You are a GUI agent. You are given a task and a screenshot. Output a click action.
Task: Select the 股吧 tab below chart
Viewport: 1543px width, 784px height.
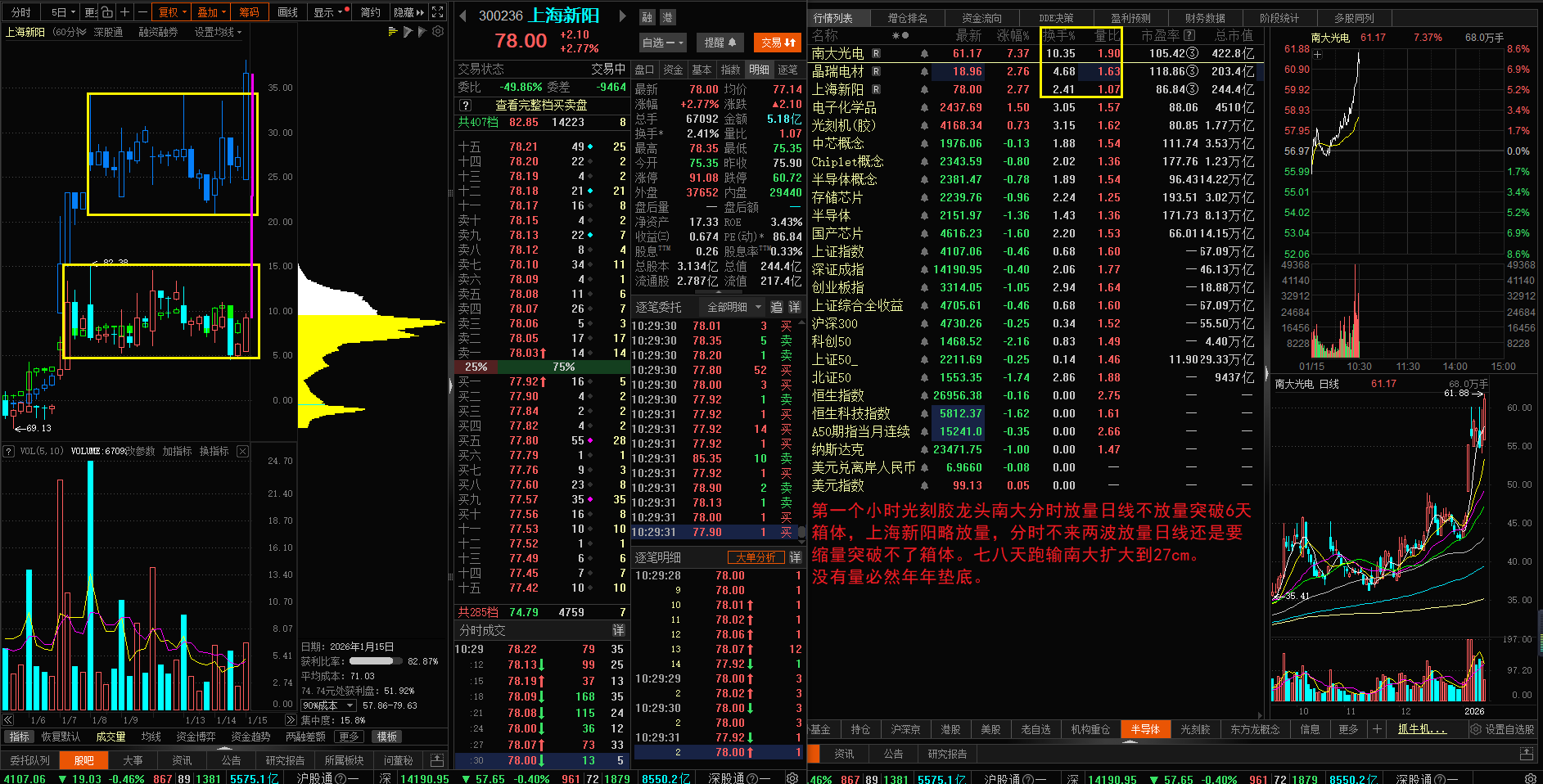(84, 760)
